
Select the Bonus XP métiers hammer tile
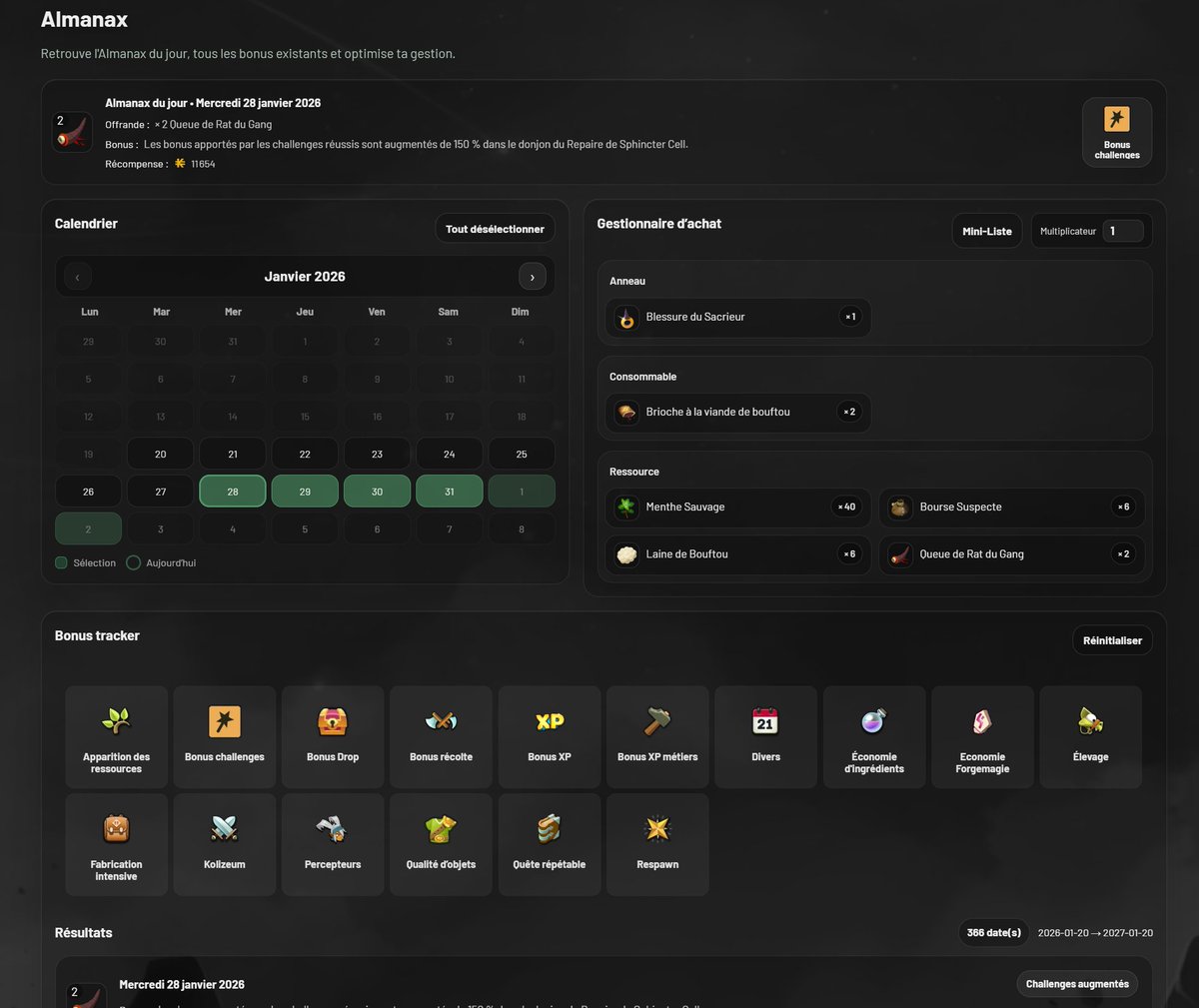pos(657,737)
